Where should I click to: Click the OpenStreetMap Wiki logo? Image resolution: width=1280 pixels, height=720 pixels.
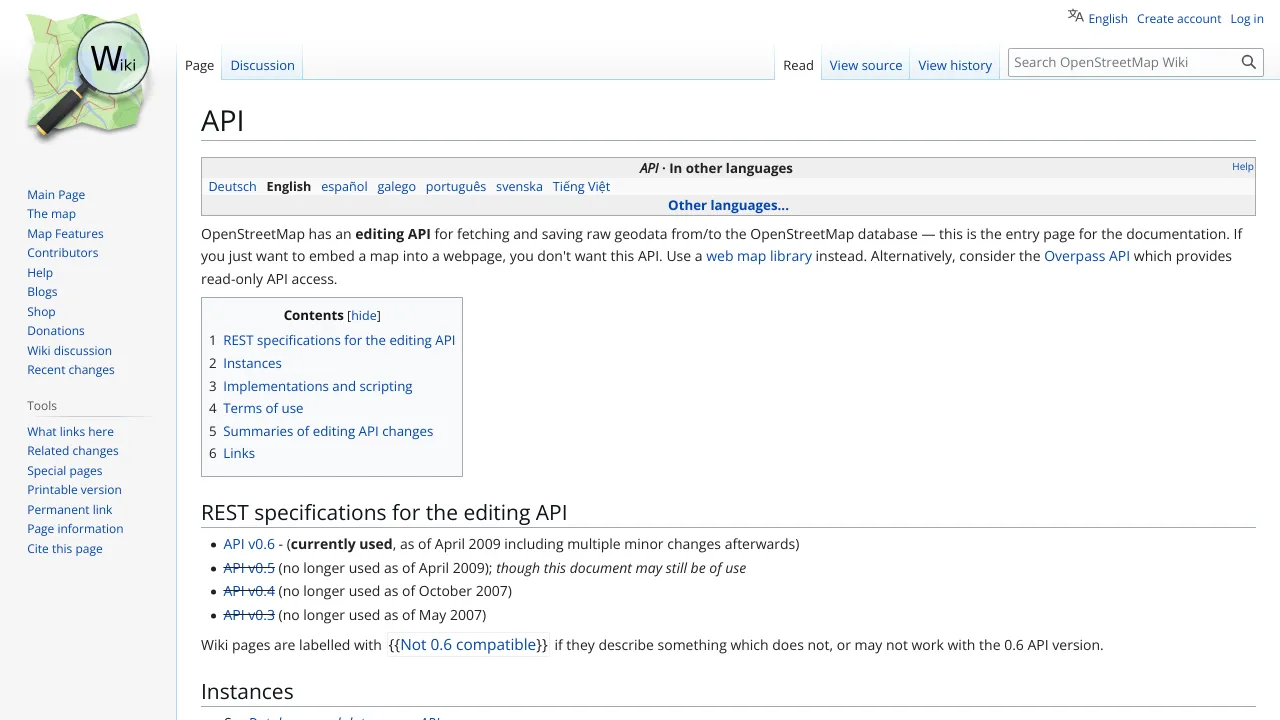88,75
